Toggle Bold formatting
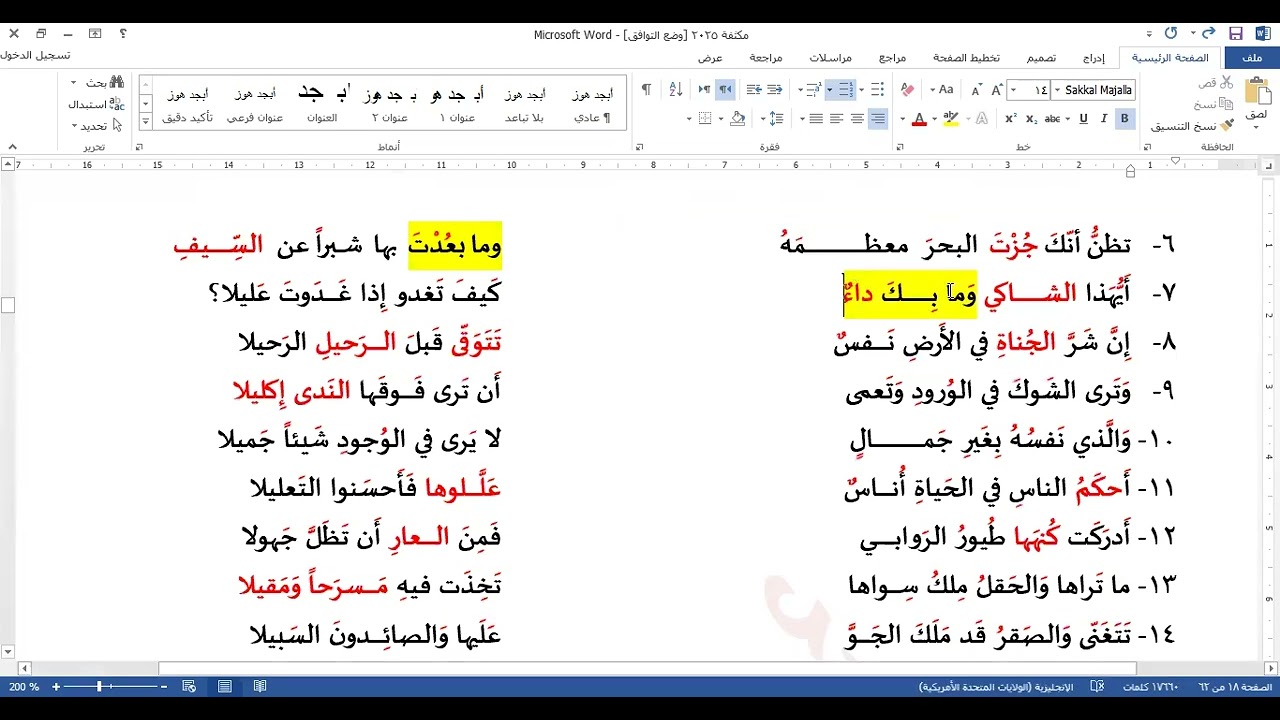The width and height of the screenshot is (1280, 720). (1124, 118)
